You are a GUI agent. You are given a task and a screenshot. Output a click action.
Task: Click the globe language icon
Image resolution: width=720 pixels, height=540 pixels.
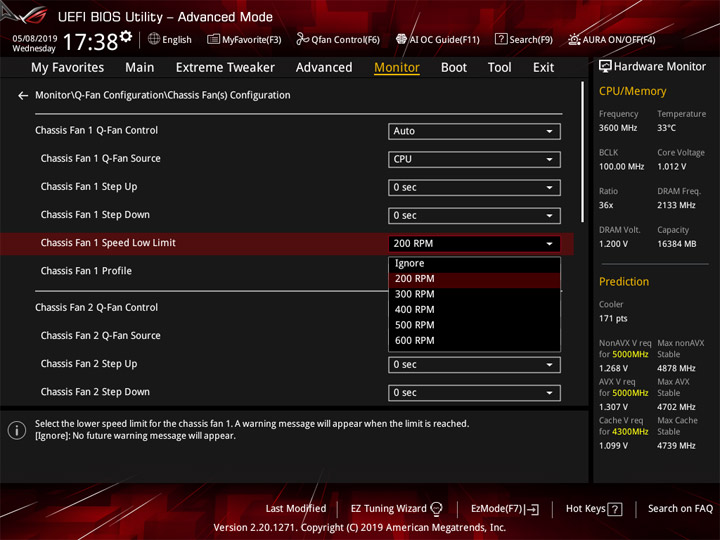[154, 39]
